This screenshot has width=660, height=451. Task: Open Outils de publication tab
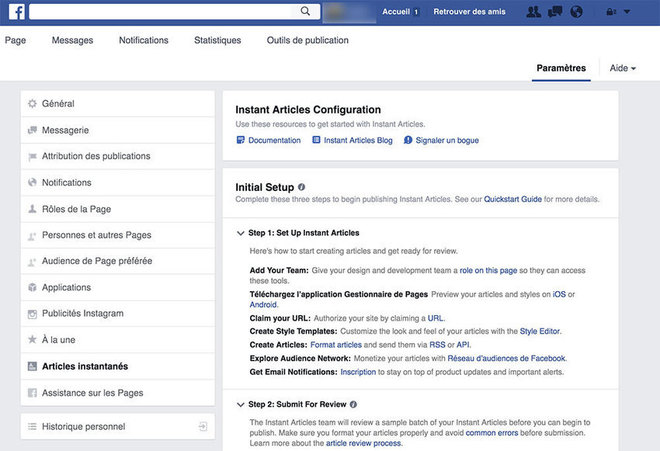tap(308, 40)
